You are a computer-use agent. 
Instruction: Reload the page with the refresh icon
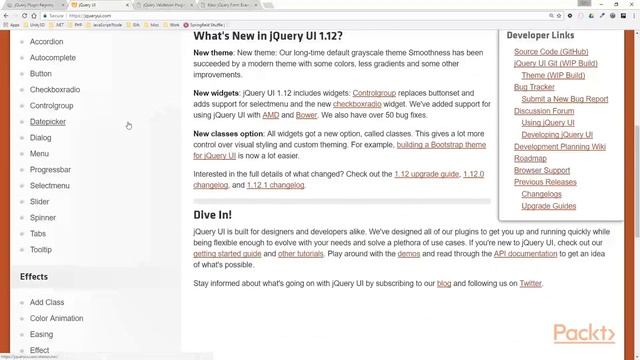[24, 16]
